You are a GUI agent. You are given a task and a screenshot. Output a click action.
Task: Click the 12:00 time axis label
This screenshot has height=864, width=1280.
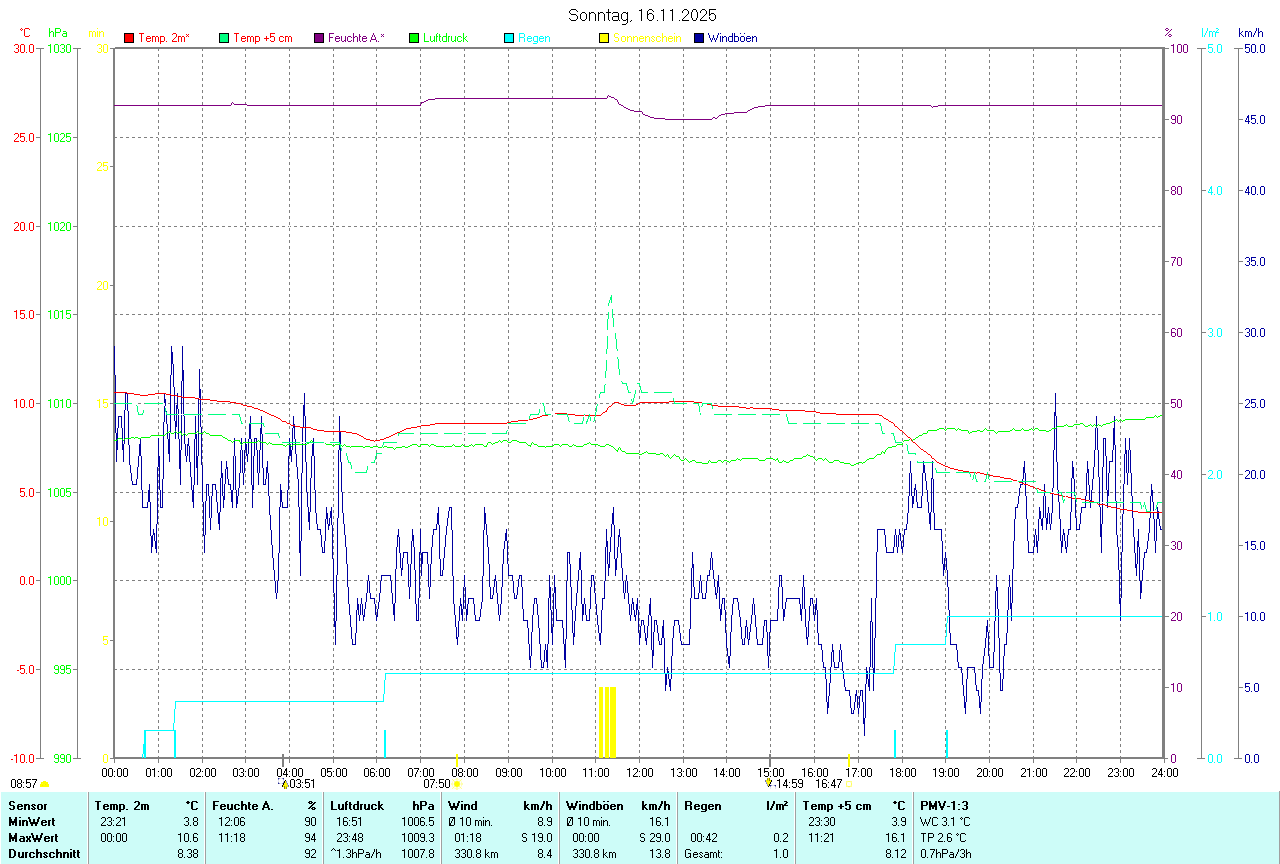click(x=639, y=772)
